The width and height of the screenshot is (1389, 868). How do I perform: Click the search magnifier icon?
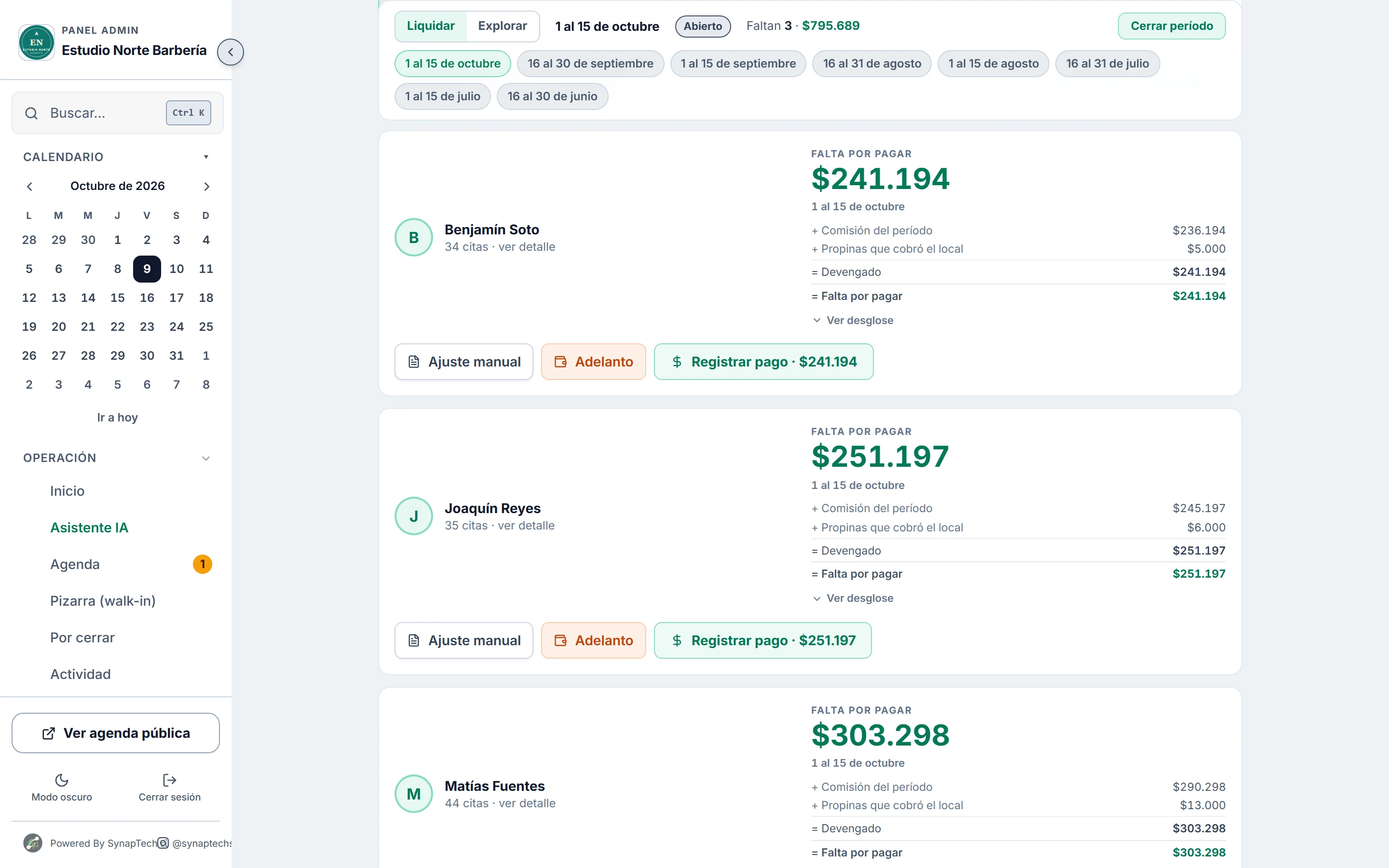[x=31, y=113]
